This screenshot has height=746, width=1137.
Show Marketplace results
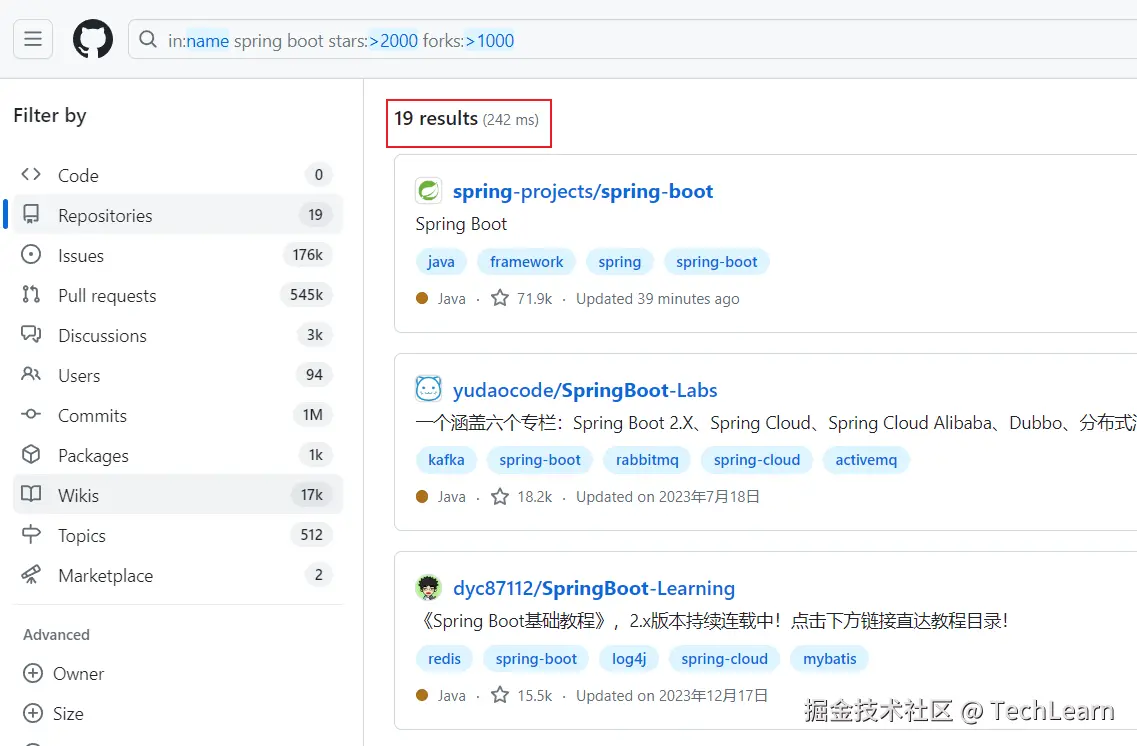tap(178, 575)
